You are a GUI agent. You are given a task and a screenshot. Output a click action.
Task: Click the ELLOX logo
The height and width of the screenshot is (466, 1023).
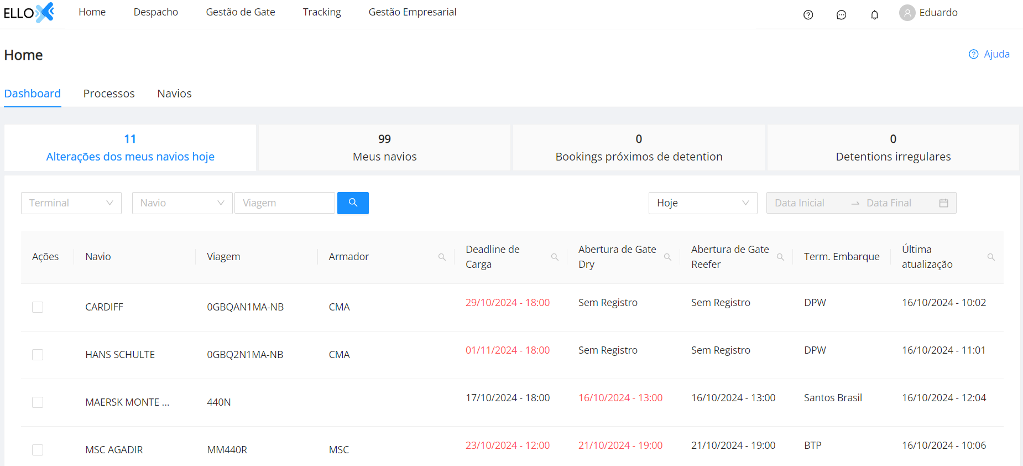29,13
